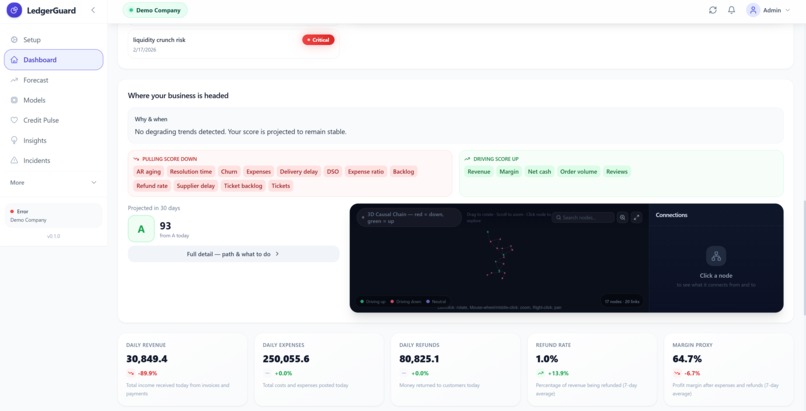Open the notifications bell

tap(731, 10)
